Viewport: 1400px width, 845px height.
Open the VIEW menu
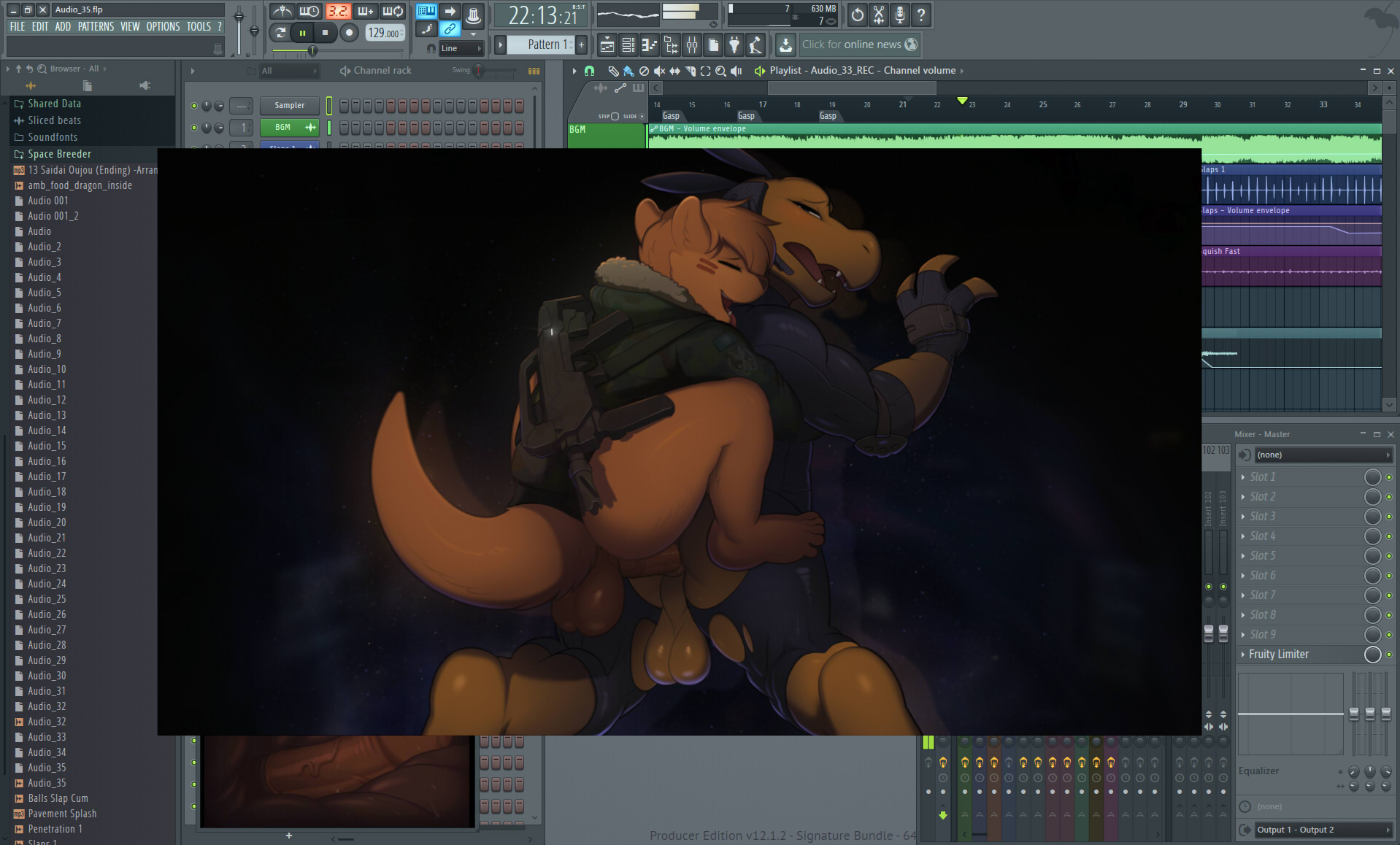130,26
